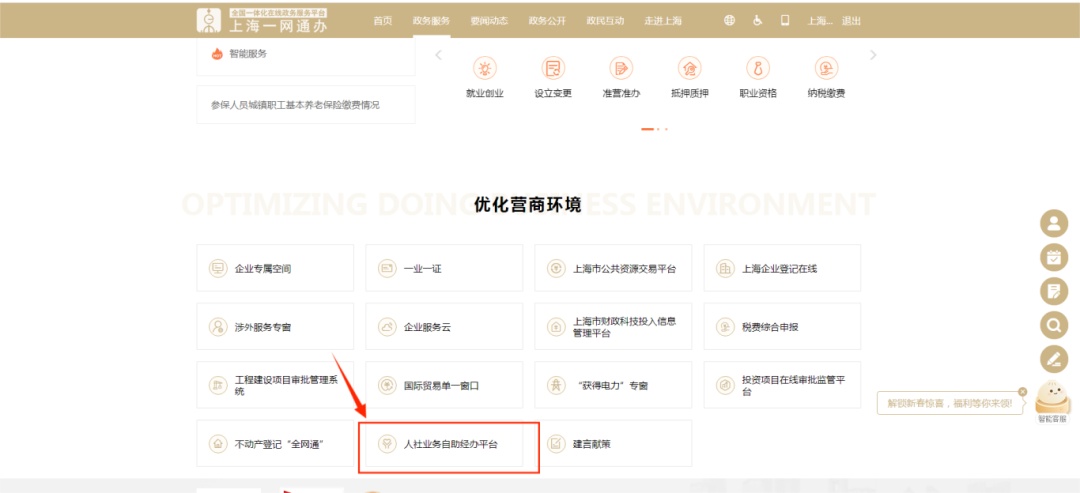Open the 智能客服 mascot assistant
The width and height of the screenshot is (1080, 493).
(1052, 402)
